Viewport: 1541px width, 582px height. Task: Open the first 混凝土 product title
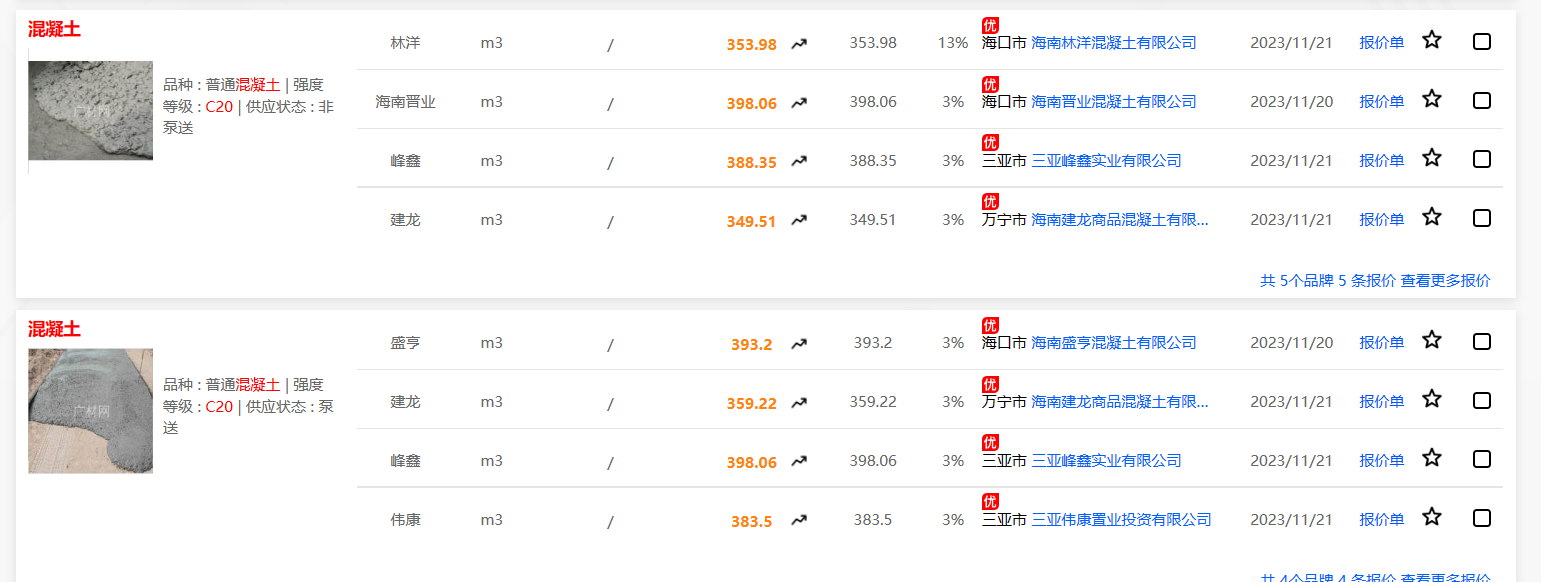(54, 30)
